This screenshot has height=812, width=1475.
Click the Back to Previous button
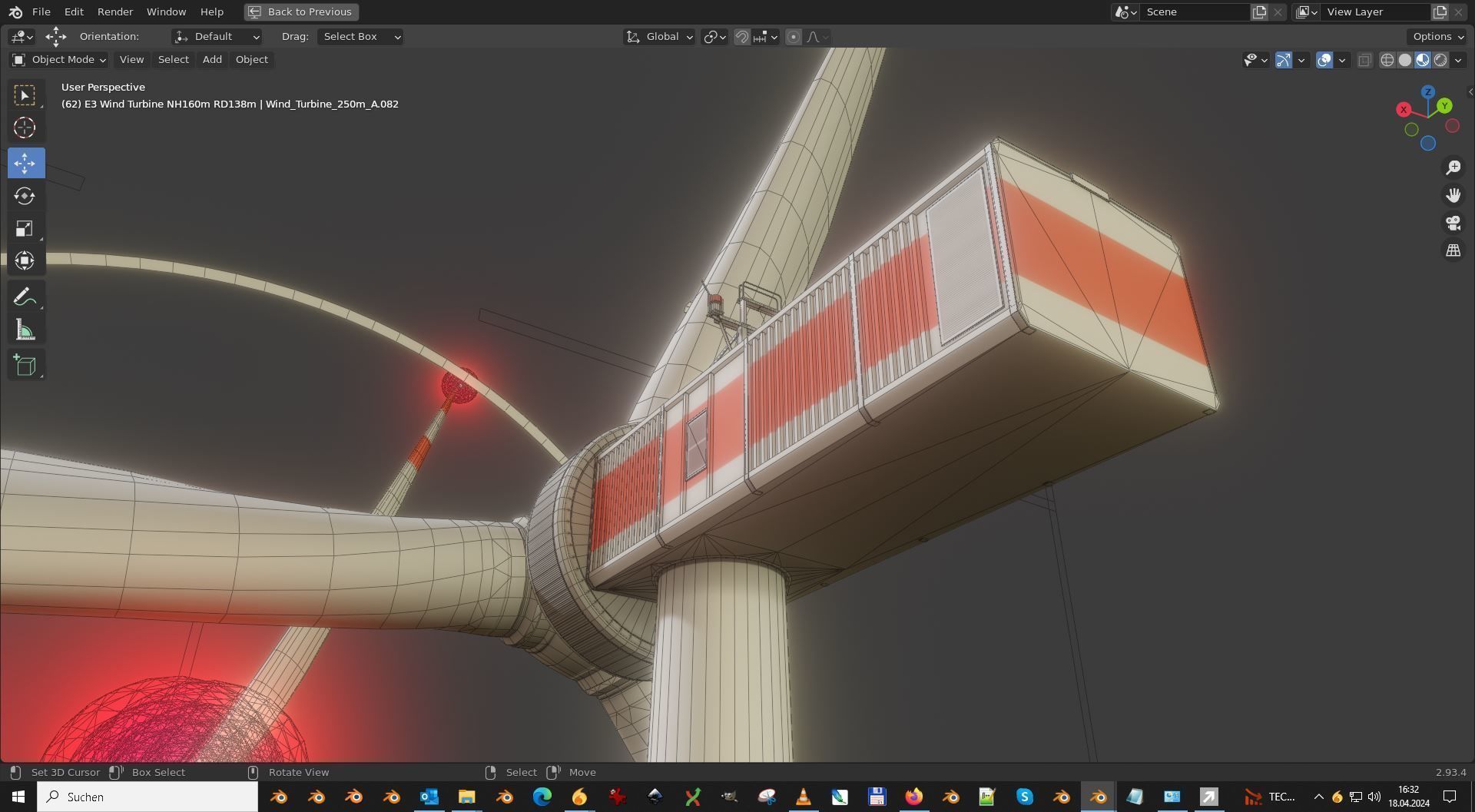point(301,12)
